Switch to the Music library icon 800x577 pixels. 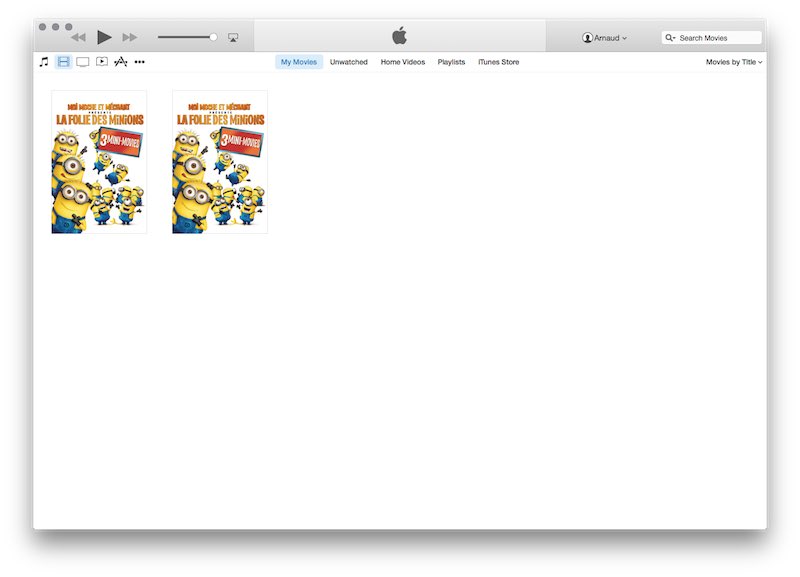(x=44, y=62)
